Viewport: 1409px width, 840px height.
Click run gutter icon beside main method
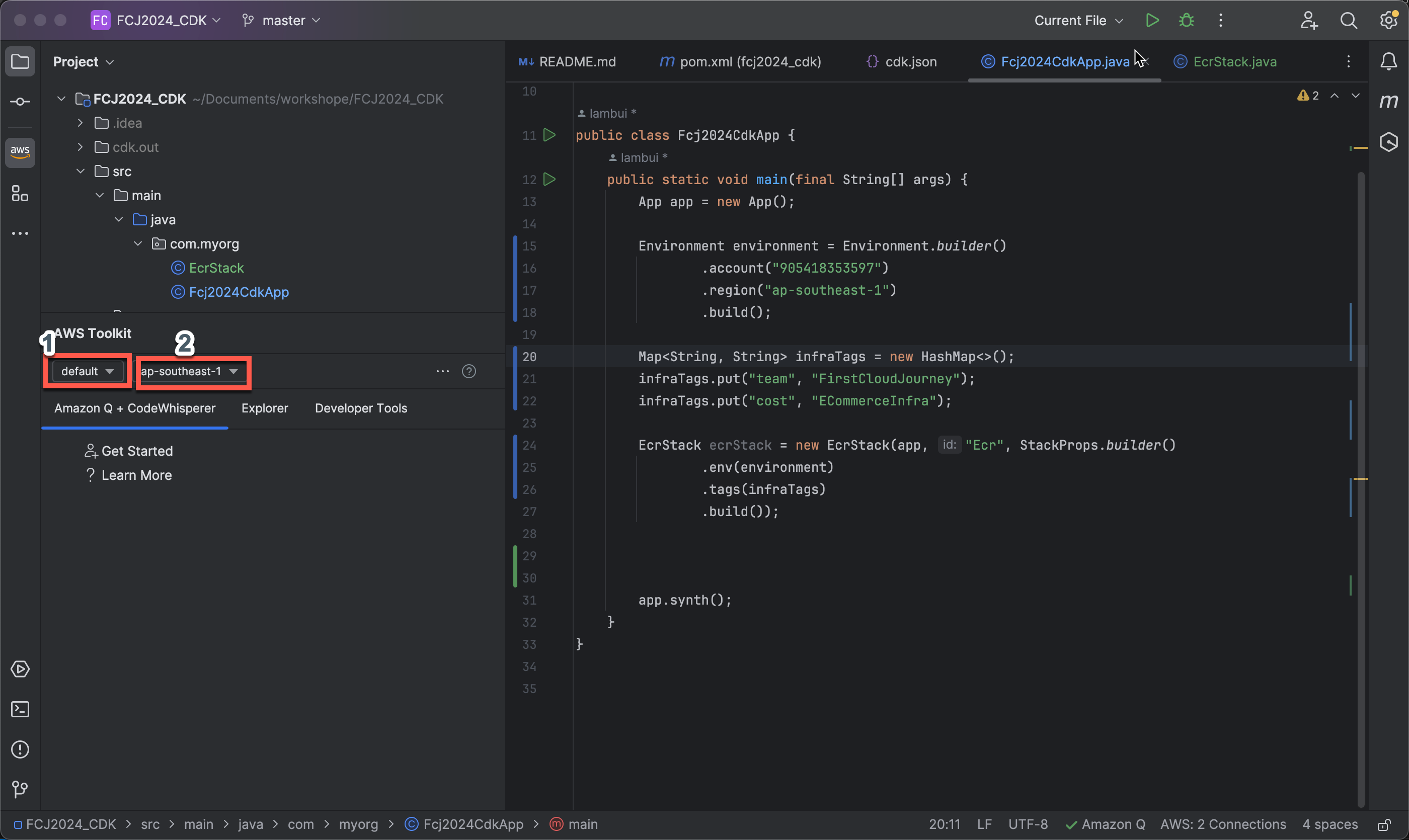[x=549, y=180]
